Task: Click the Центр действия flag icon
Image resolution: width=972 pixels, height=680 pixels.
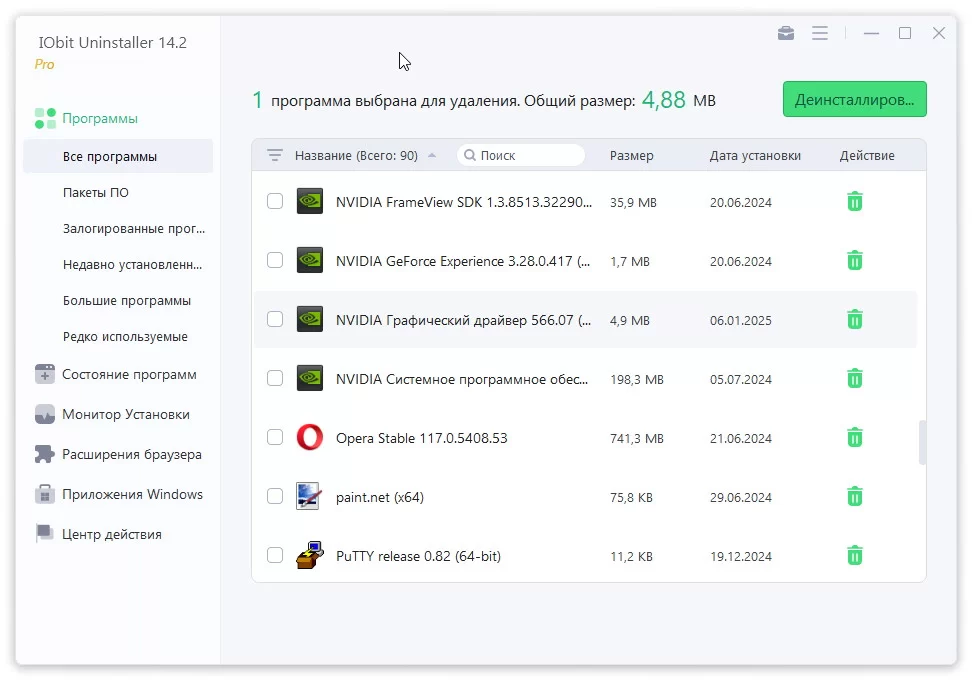Action: coord(45,534)
